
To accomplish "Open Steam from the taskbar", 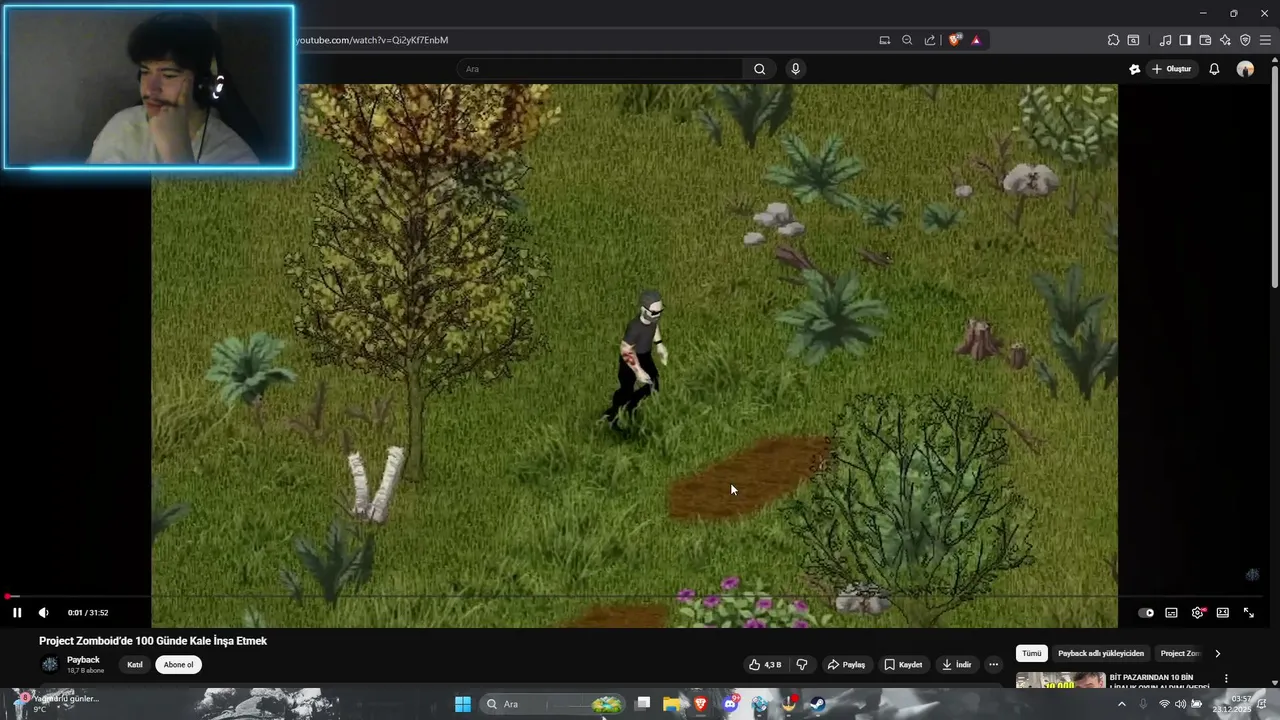I will tap(817, 704).
